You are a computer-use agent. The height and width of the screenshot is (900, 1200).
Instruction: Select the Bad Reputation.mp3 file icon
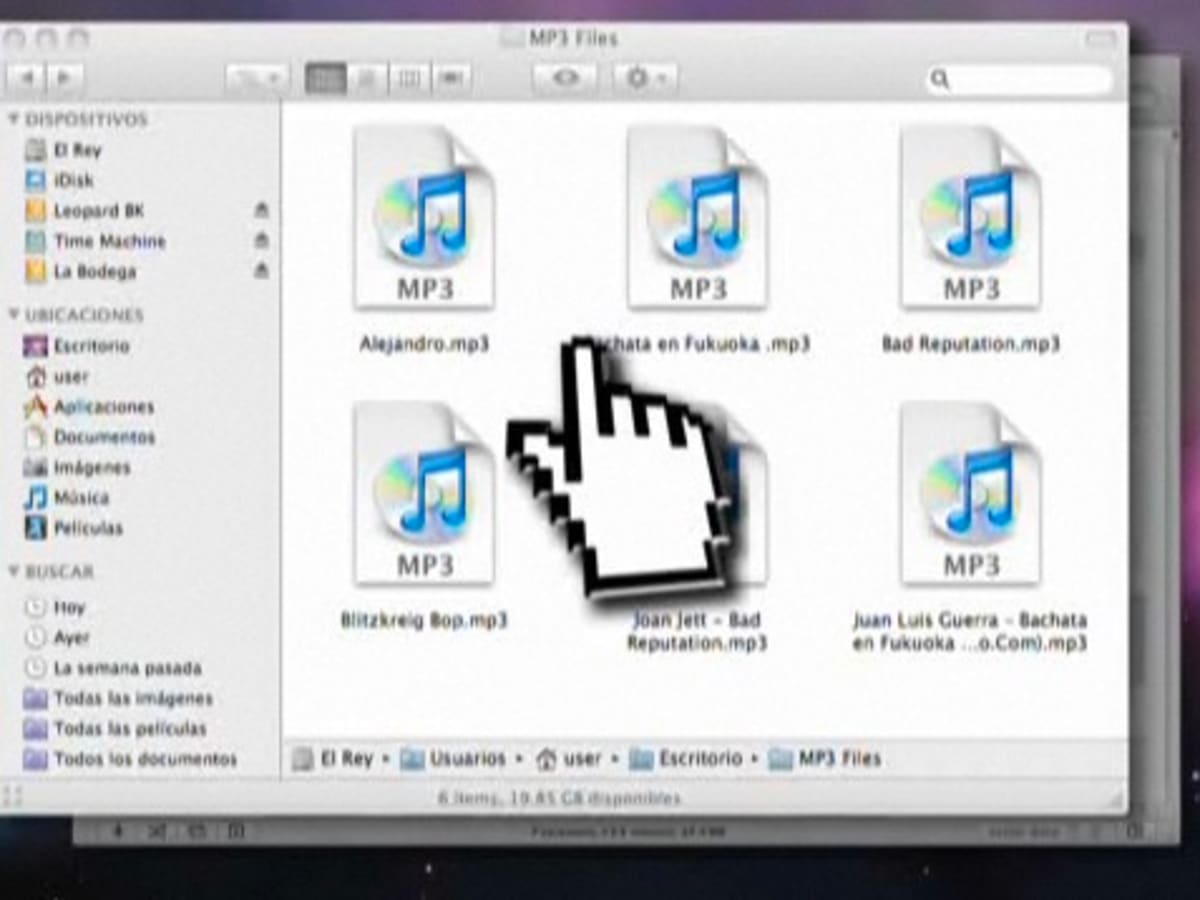[970, 218]
